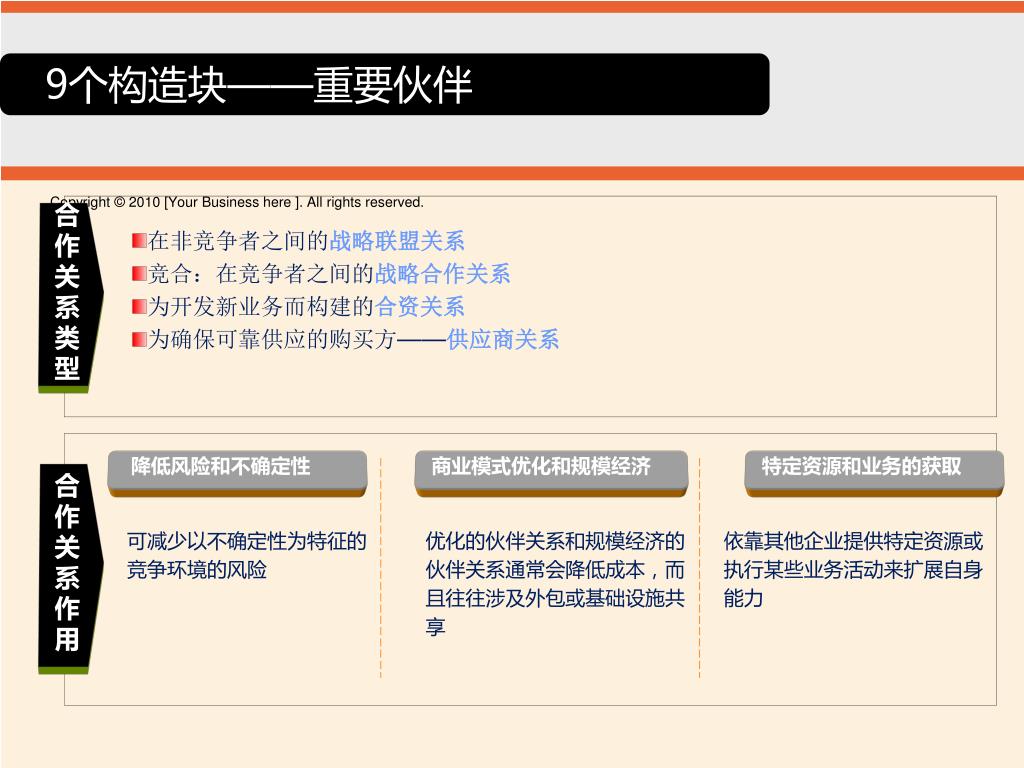
Task: Select the text 能力 in the right column
Action: (743, 598)
